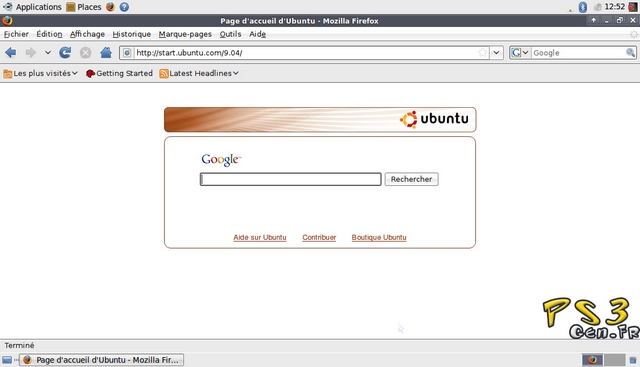Open the back/forward history dropdown arrow
640x367 pixels.
click(48, 53)
